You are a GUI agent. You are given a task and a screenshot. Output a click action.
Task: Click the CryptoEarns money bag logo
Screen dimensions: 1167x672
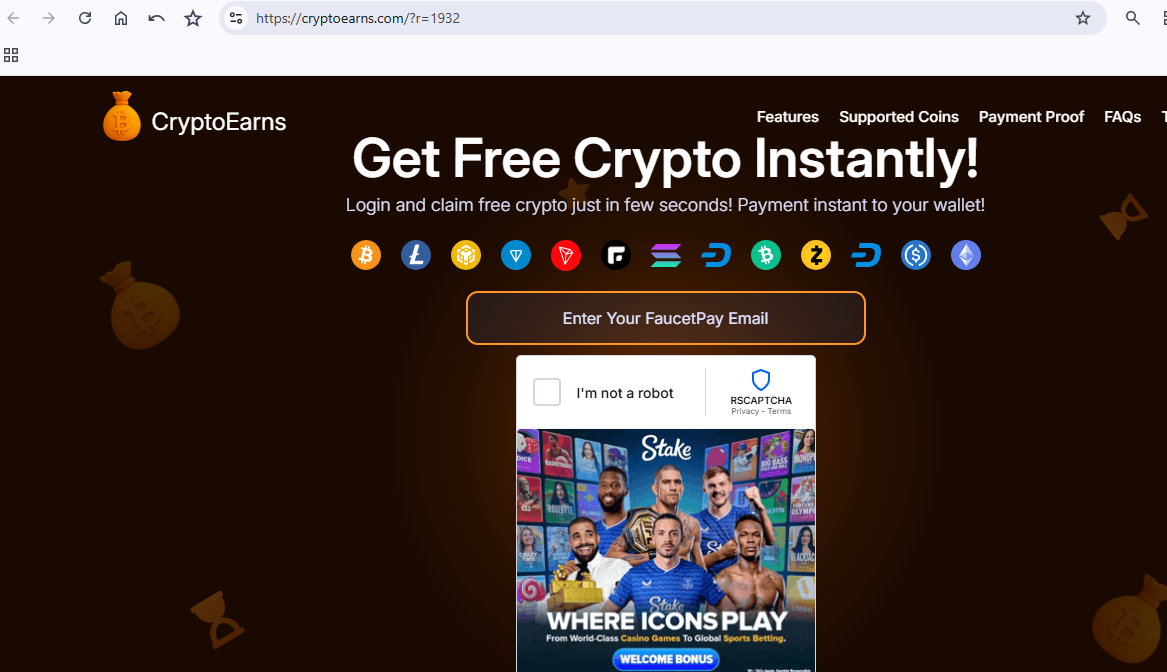(x=121, y=116)
